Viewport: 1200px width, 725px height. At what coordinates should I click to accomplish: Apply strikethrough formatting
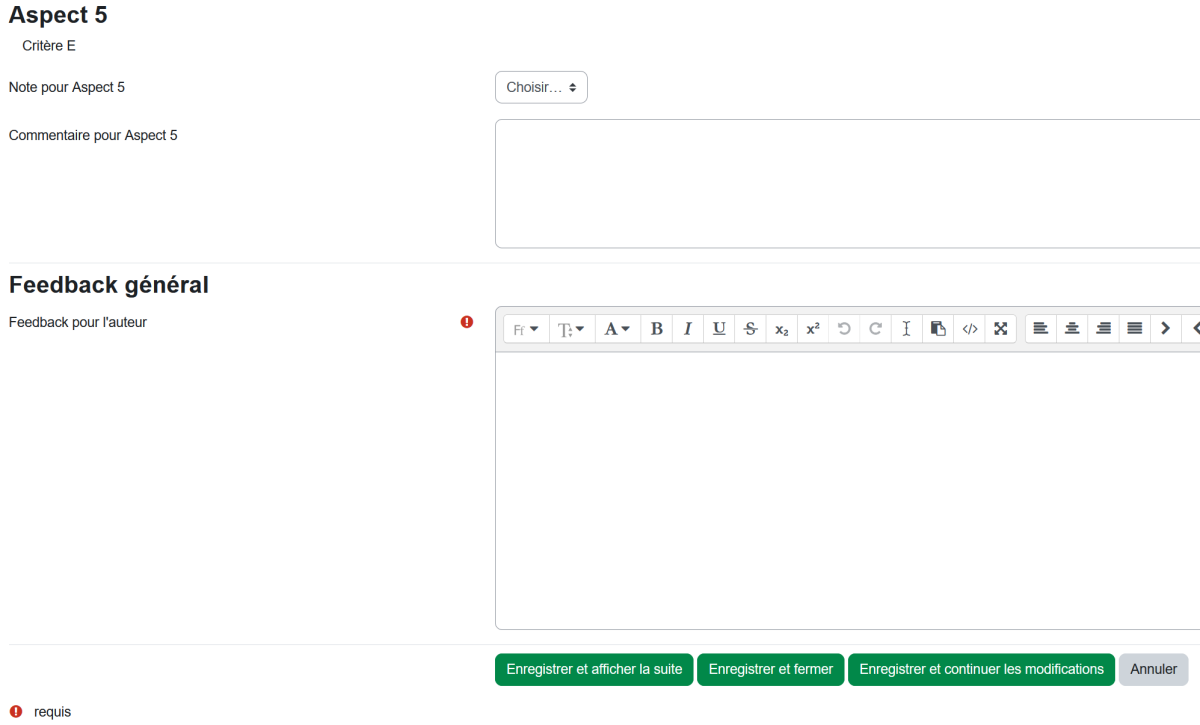[x=750, y=329]
